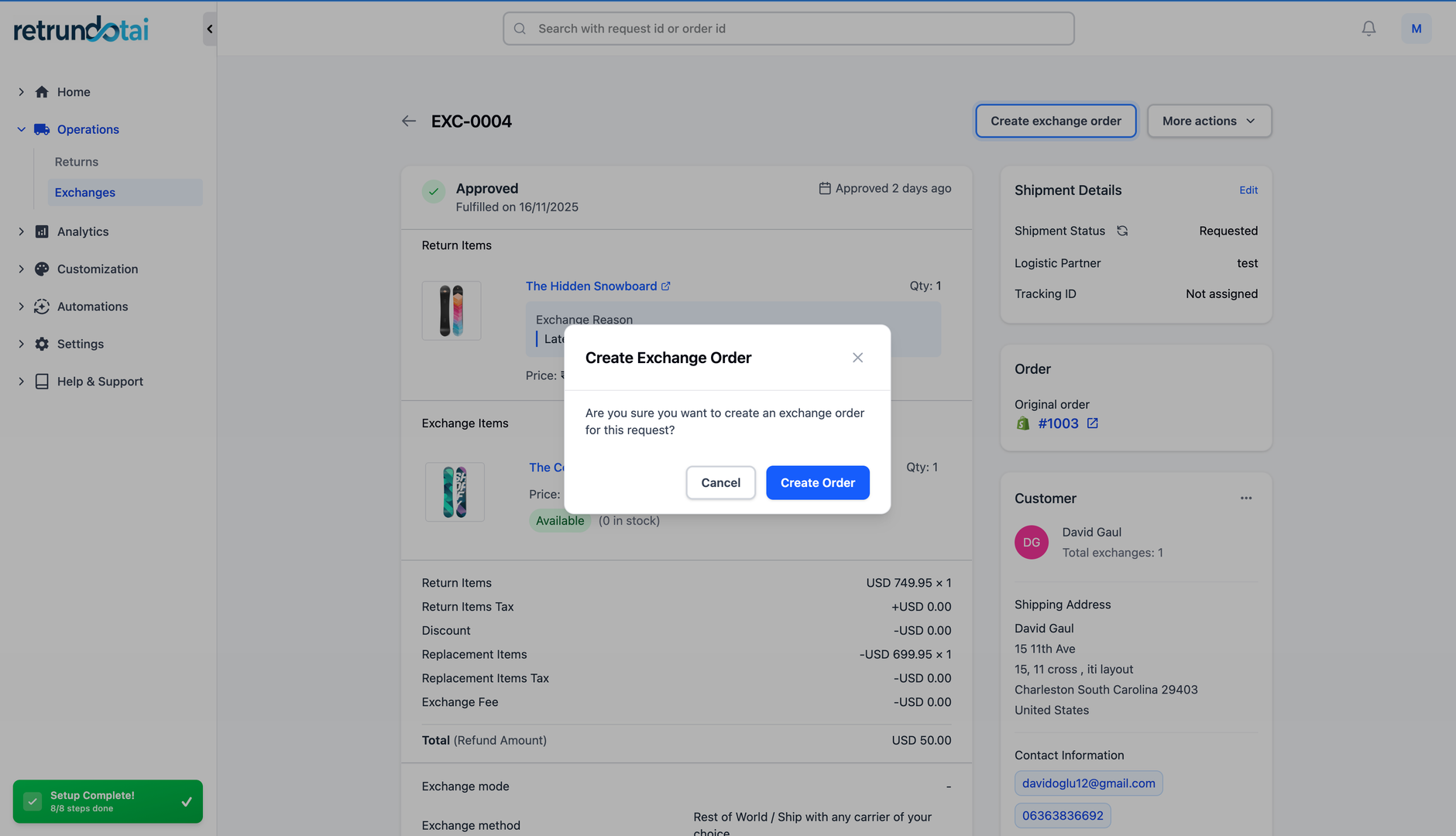
Task: Collapse the Operations section chevron
Action: pos(21,129)
